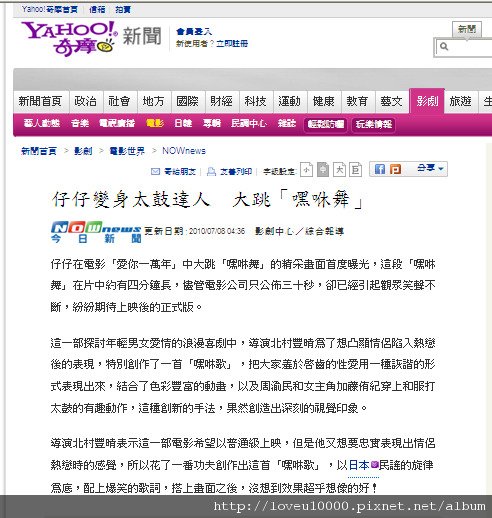The width and height of the screenshot is (492, 518).
Task: Open the 地方 news tab
Action: pos(153,101)
